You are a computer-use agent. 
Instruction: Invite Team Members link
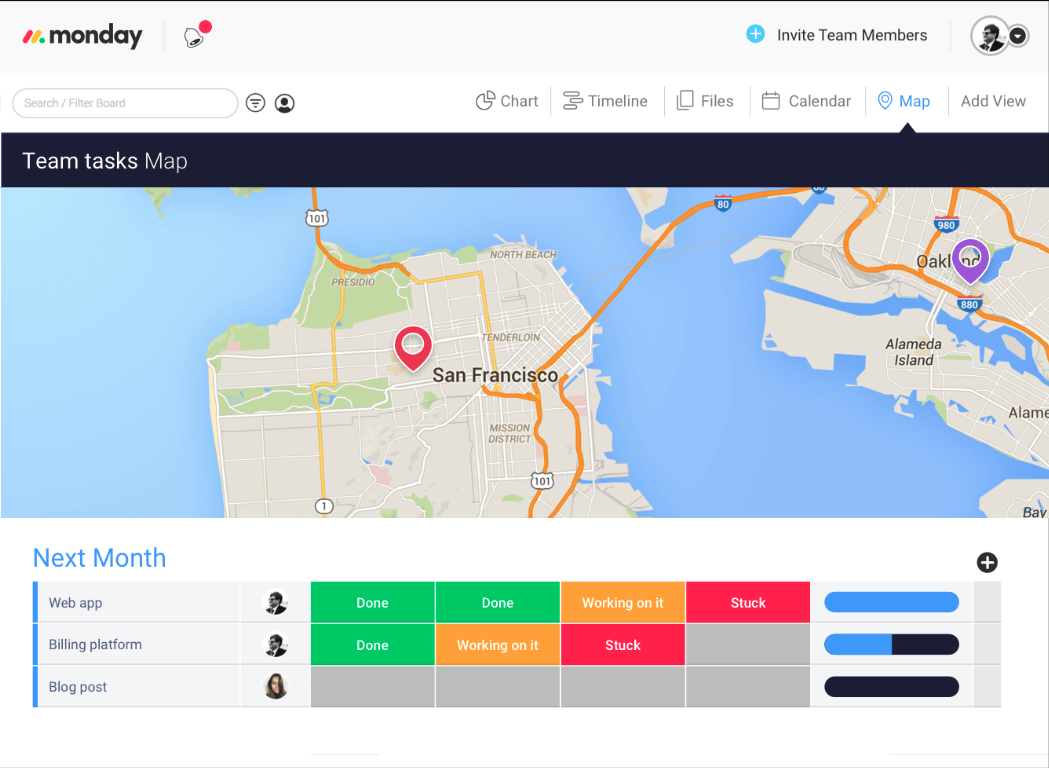[852, 35]
